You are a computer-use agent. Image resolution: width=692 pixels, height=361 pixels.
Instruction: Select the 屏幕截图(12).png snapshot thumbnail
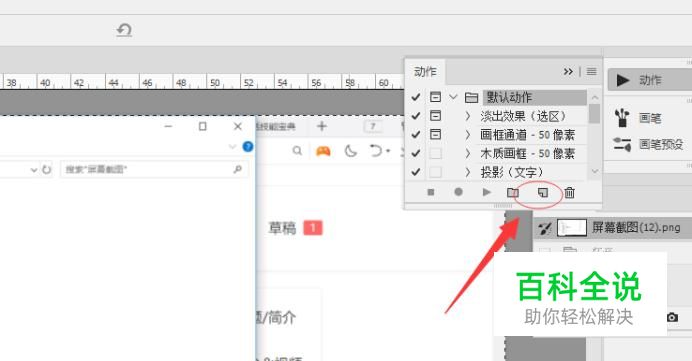(572, 228)
